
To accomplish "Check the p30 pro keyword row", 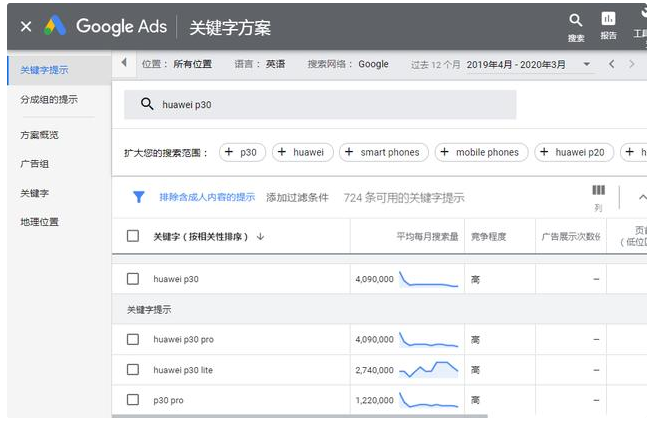I will [x=133, y=400].
